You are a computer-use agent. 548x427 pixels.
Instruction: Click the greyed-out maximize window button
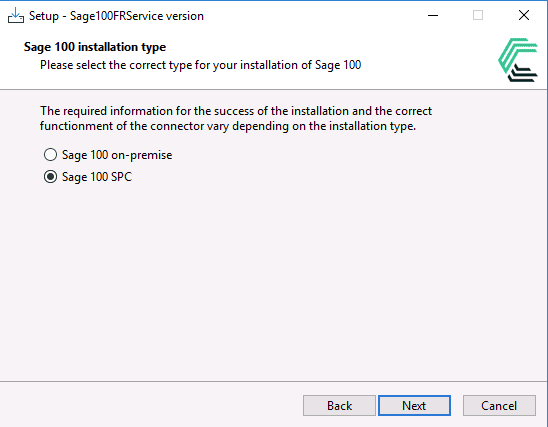point(478,15)
